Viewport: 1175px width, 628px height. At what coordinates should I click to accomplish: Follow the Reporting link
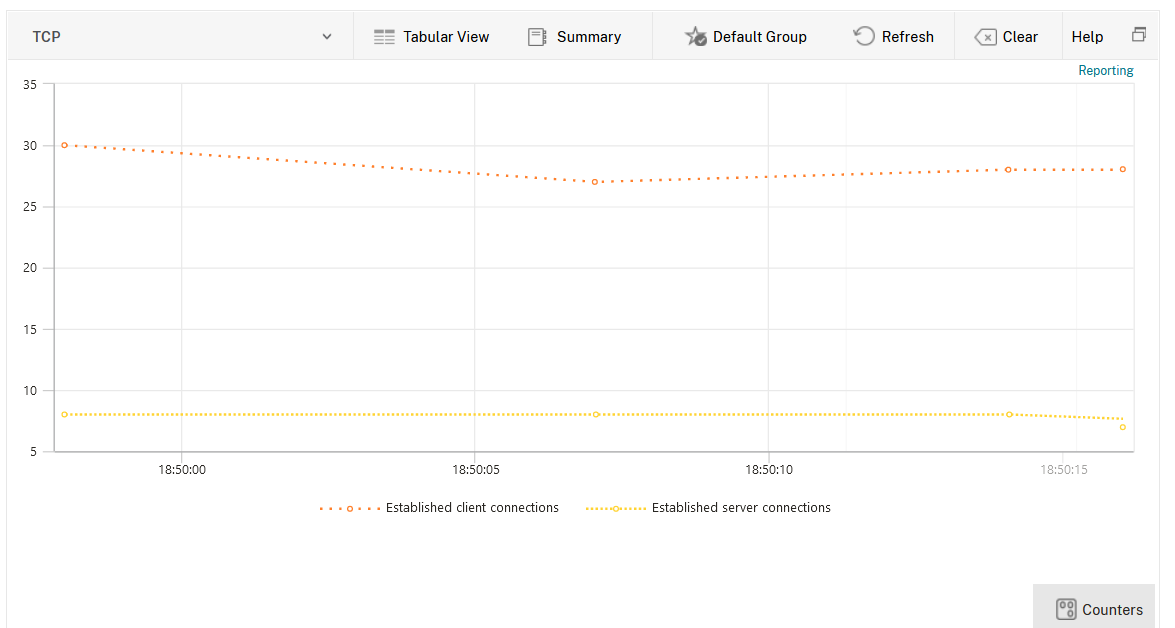[x=1105, y=71]
